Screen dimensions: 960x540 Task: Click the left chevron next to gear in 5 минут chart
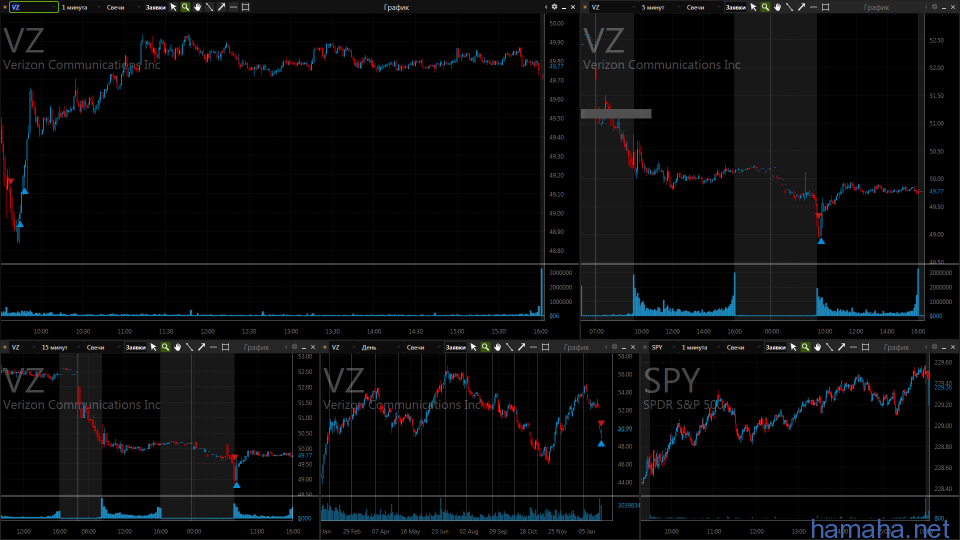pos(926,7)
